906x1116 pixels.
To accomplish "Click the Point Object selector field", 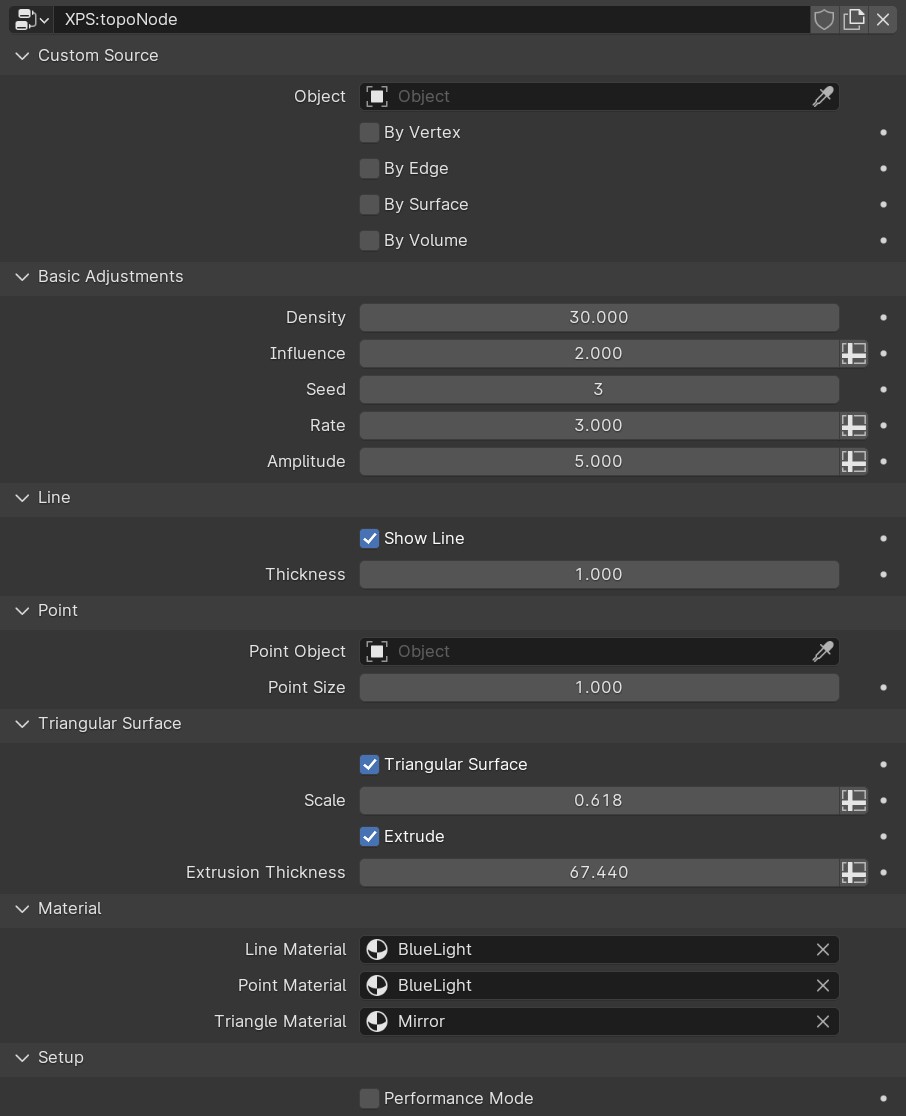I will pos(599,651).
